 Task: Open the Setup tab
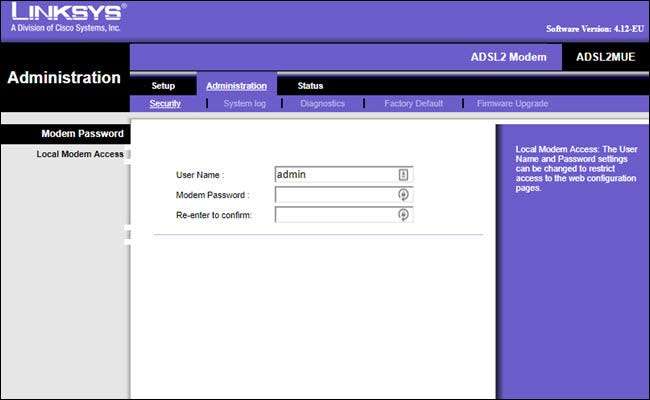click(163, 86)
